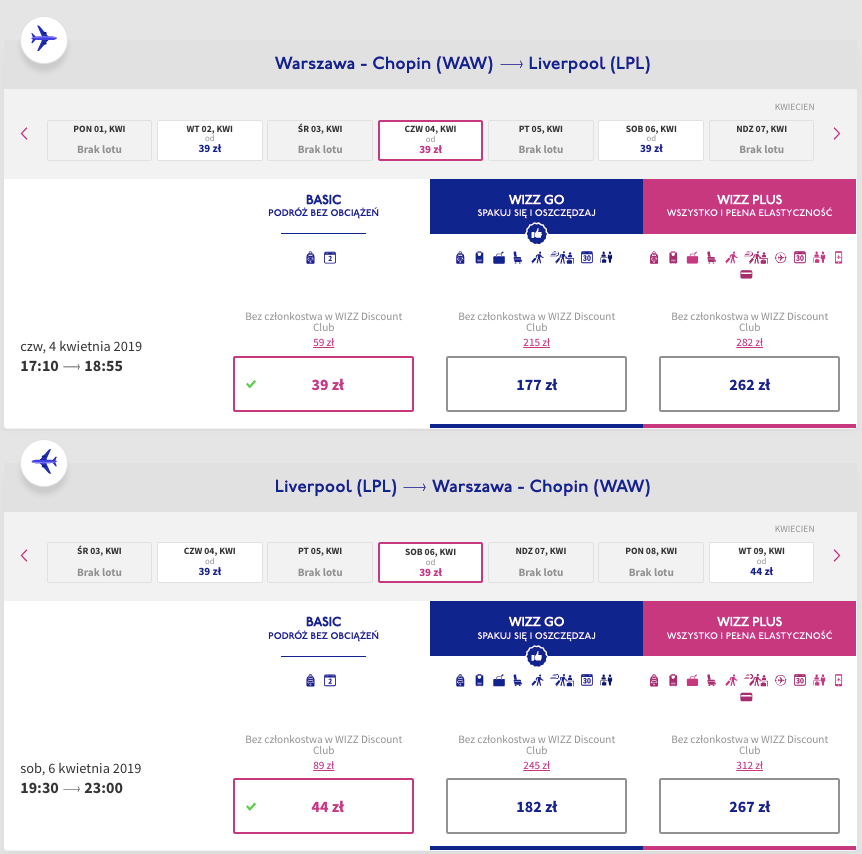
Task: Click the airplane icon above the Warszawa–Liverpool route
Action: point(44,40)
